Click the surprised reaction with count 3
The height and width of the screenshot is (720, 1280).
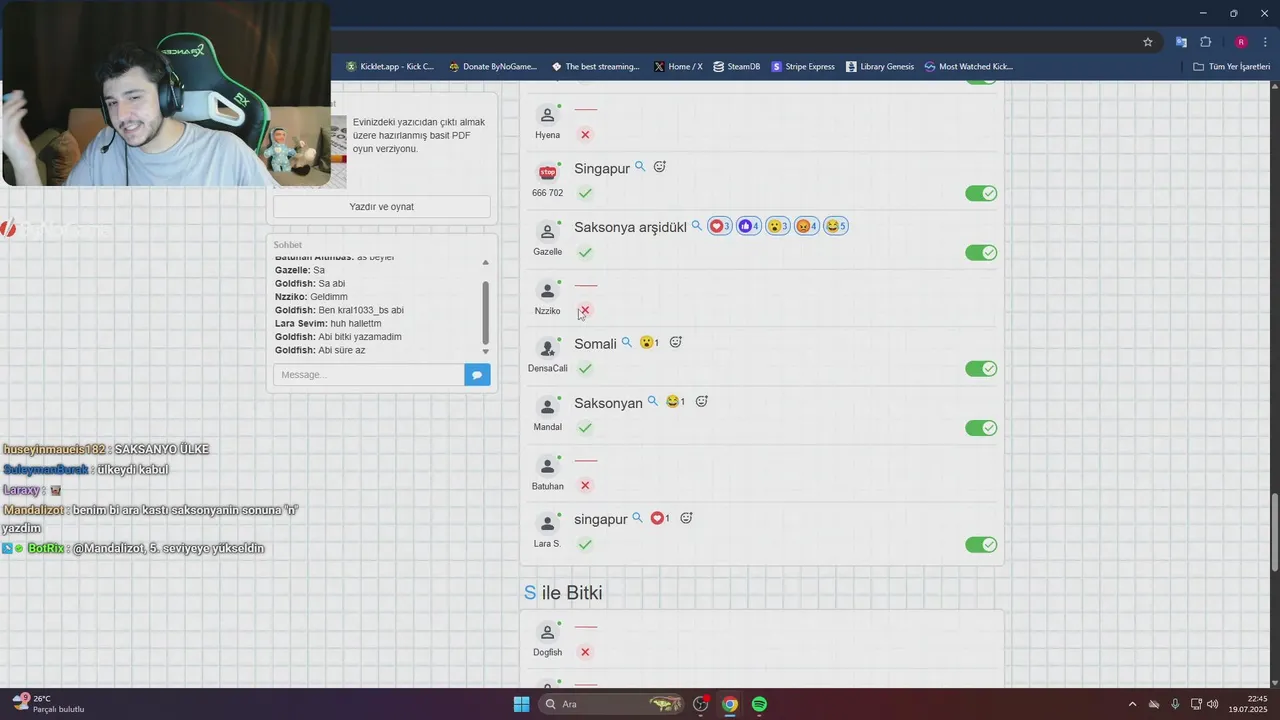click(x=778, y=226)
